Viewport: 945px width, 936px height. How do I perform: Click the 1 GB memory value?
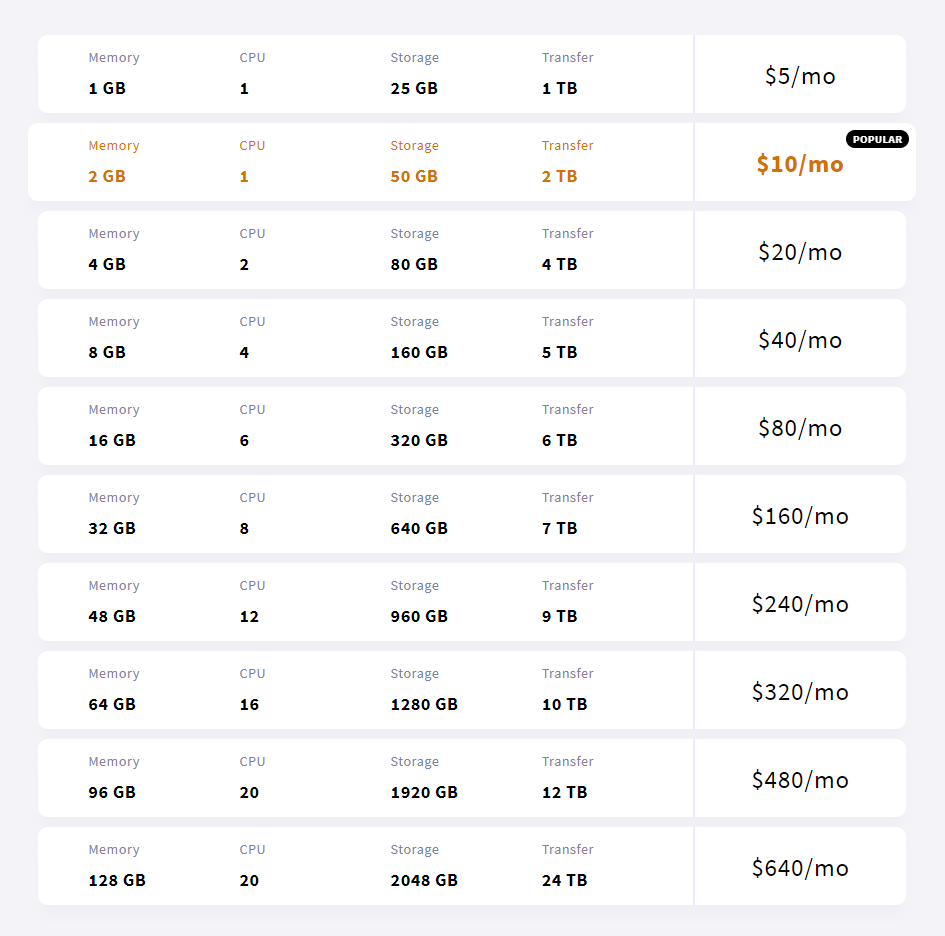point(107,89)
